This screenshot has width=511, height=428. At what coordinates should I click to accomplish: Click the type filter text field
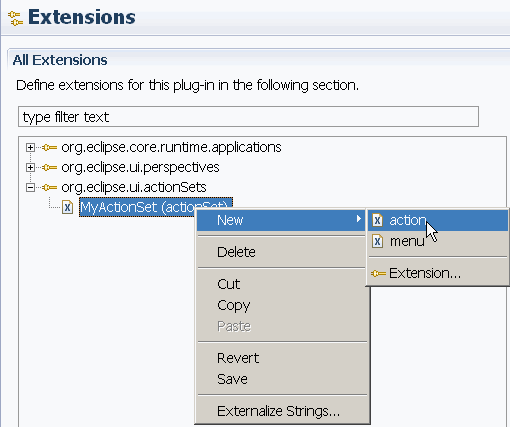pos(248,117)
